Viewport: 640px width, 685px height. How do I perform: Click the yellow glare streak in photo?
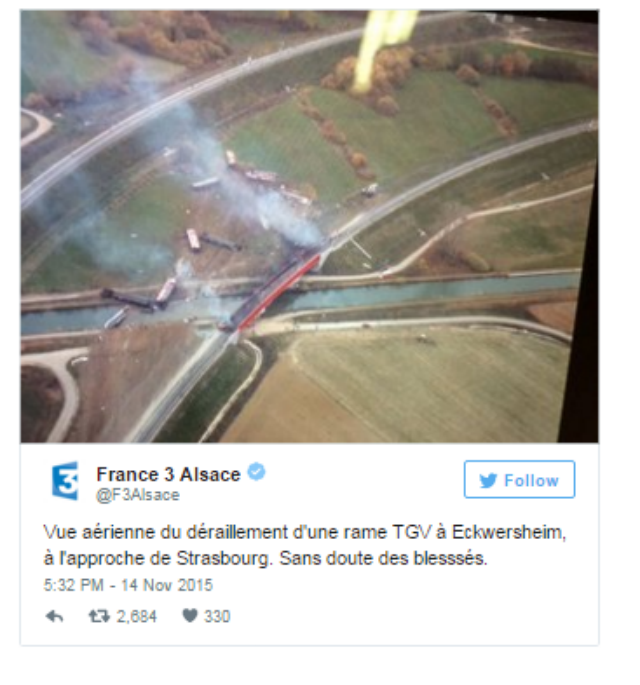click(382, 50)
